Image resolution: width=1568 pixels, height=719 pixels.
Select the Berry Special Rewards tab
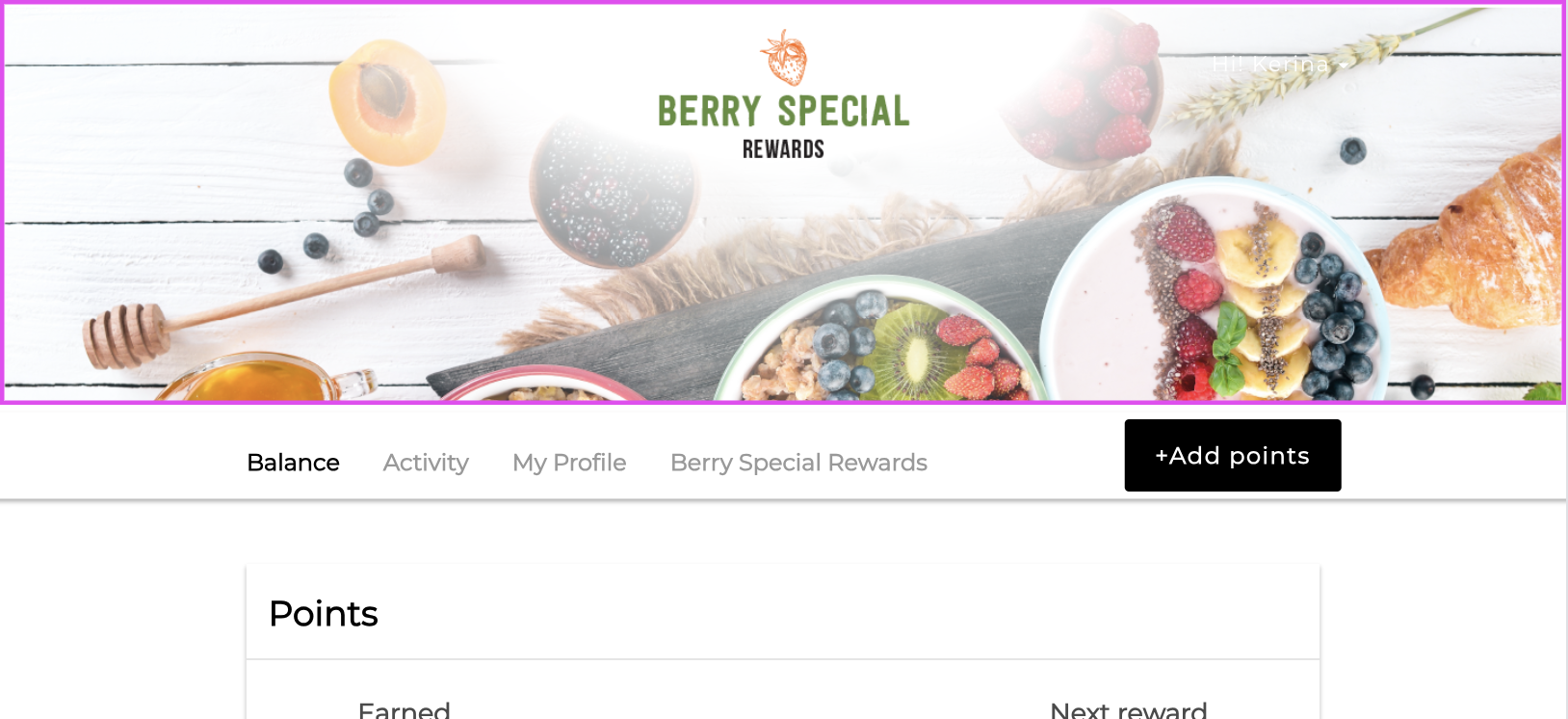(798, 463)
